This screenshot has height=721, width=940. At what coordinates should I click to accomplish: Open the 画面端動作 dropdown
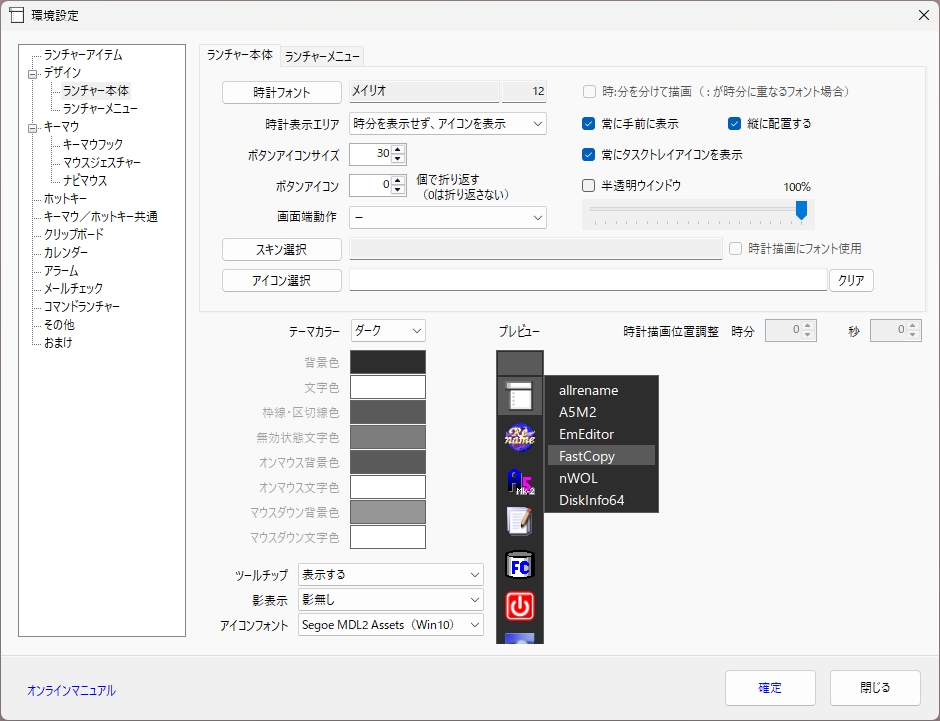point(447,218)
